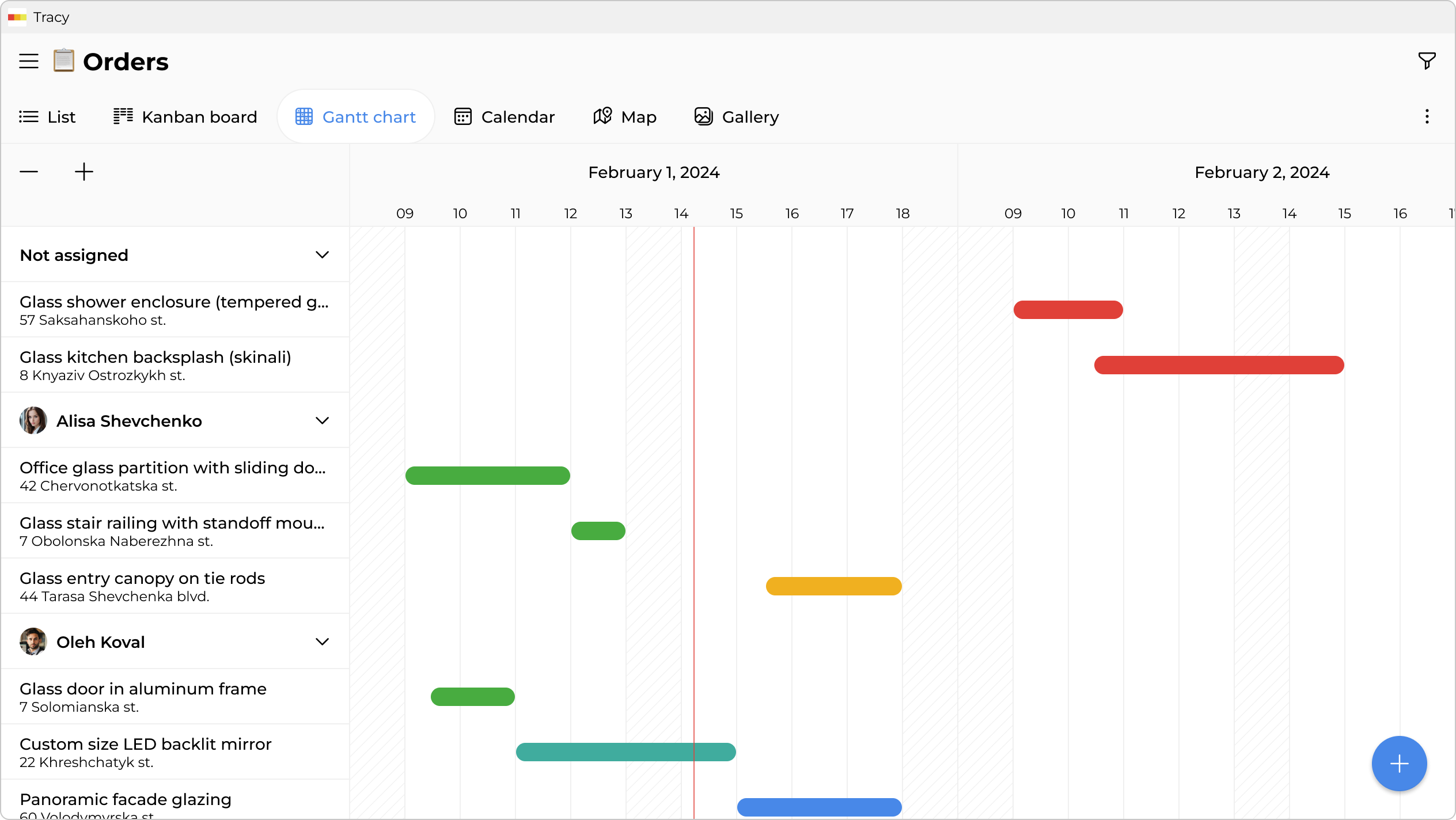Open the hamburger navigation menu
1456x820 pixels.
tap(28, 60)
